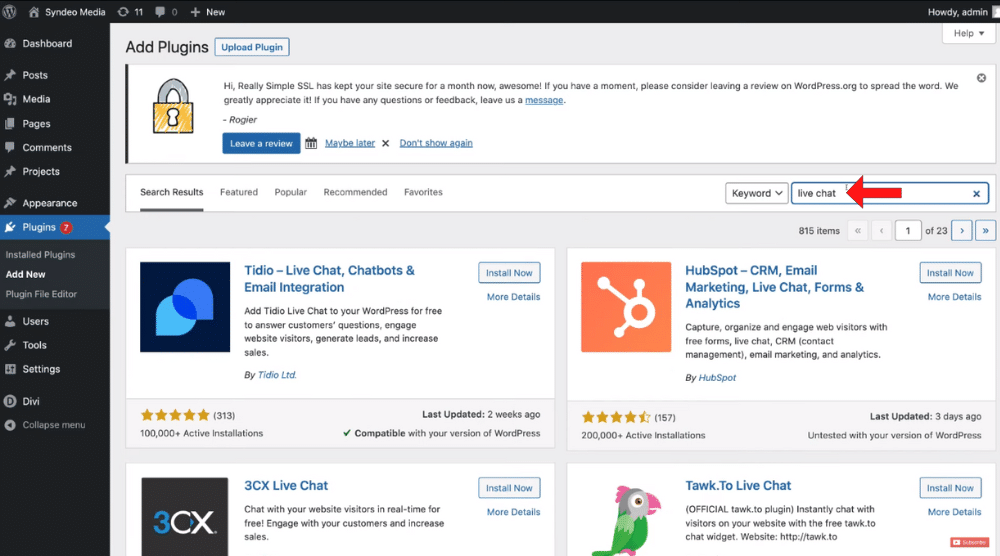
Task: Install the Tawk.To Live Chat plugin
Action: coord(950,488)
